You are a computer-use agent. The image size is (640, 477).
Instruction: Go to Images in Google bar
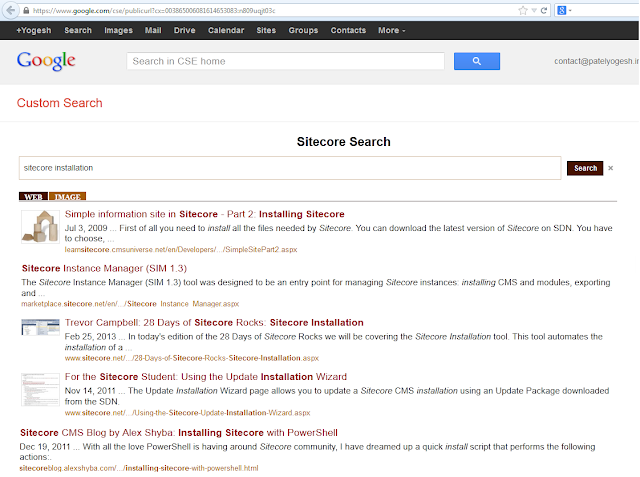point(118,30)
